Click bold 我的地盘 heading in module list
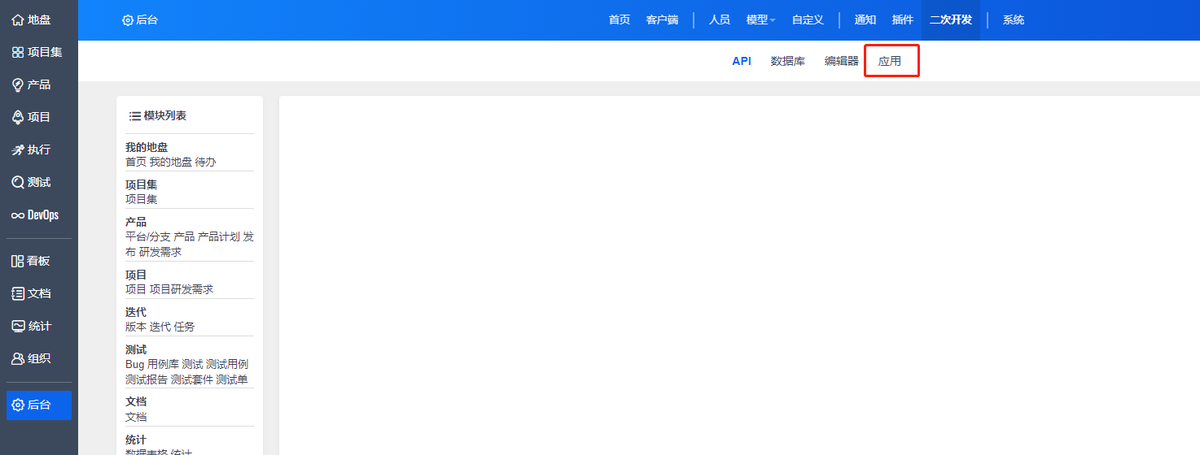 click(147, 147)
